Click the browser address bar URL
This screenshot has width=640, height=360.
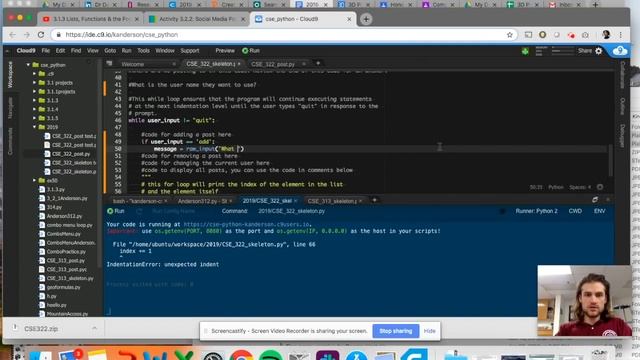coord(122,35)
